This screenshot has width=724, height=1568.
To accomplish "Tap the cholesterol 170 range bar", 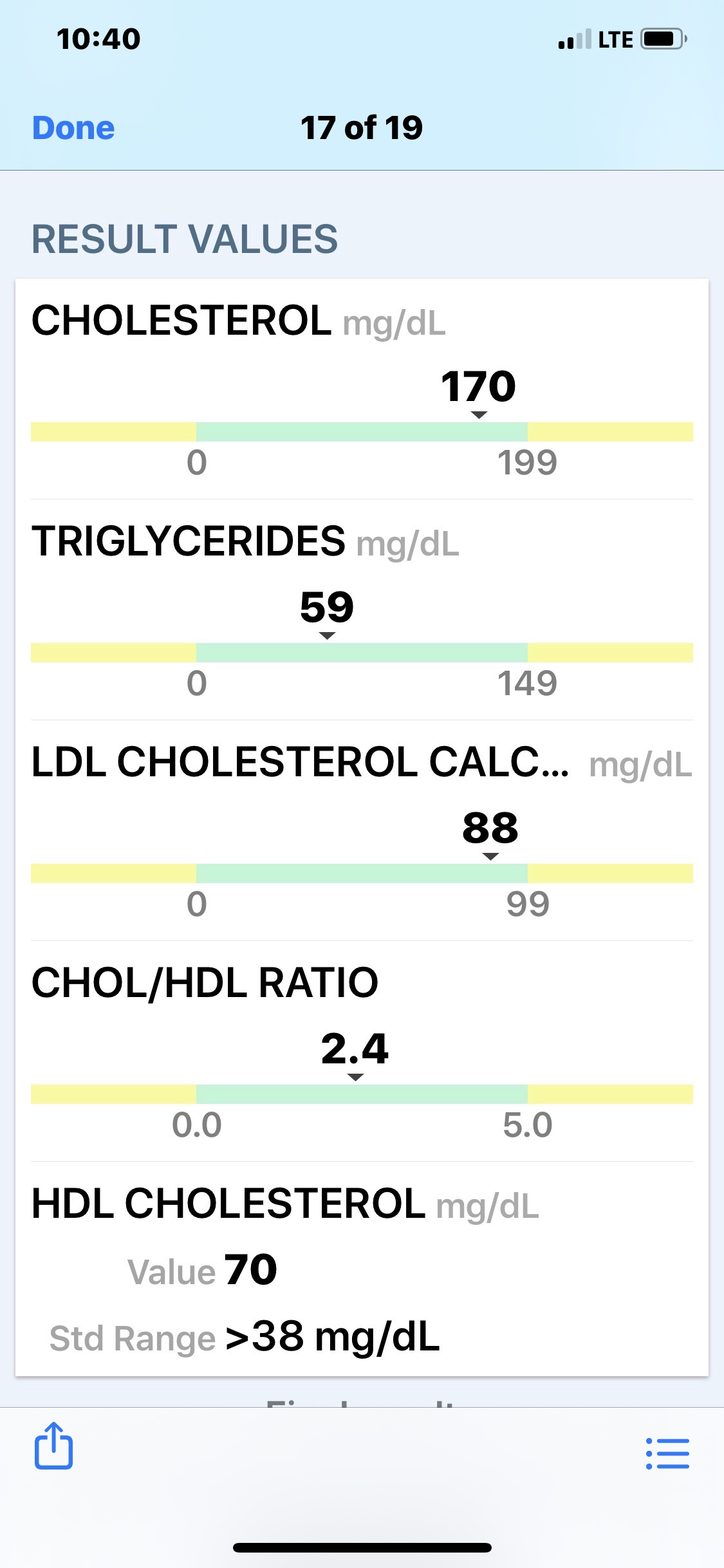I will click(362, 432).
